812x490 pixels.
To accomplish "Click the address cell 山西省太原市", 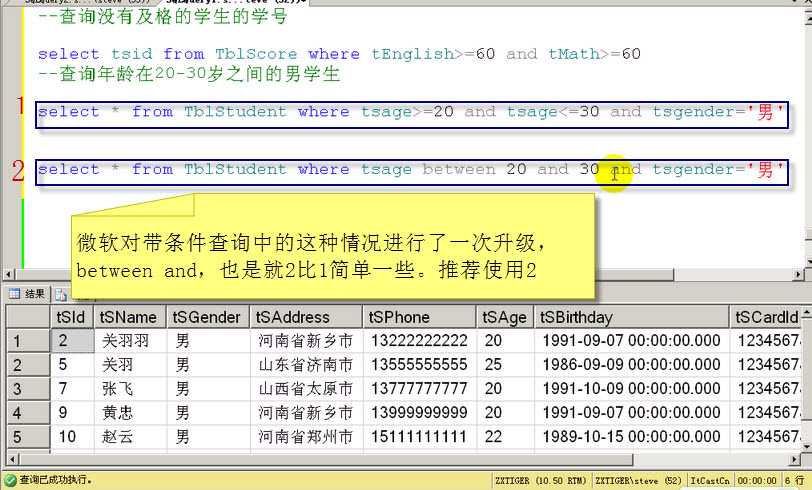I will pos(306,388).
